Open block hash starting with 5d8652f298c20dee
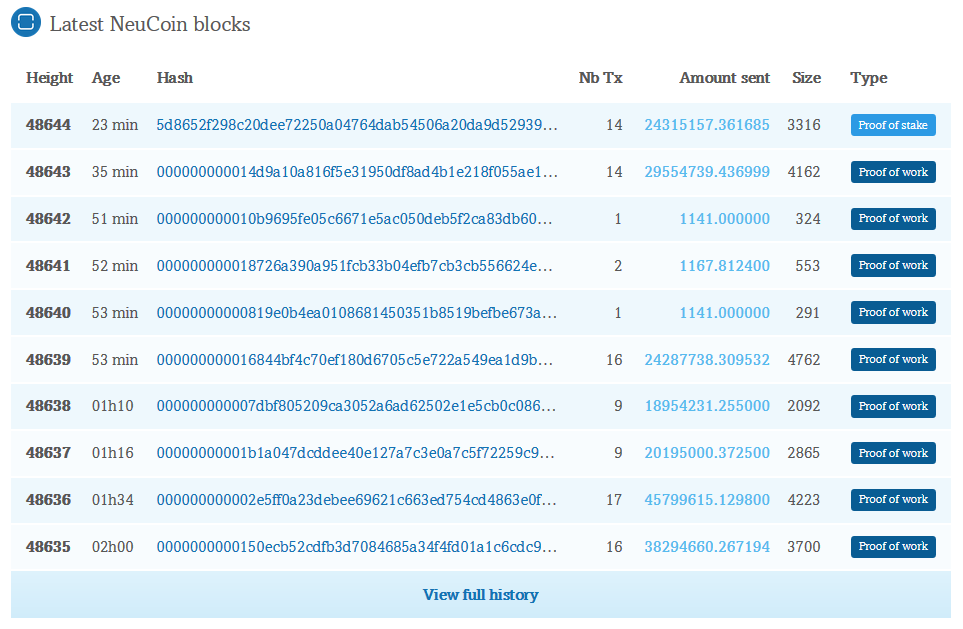This screenshot has width=963, height=629. point(357,125)
